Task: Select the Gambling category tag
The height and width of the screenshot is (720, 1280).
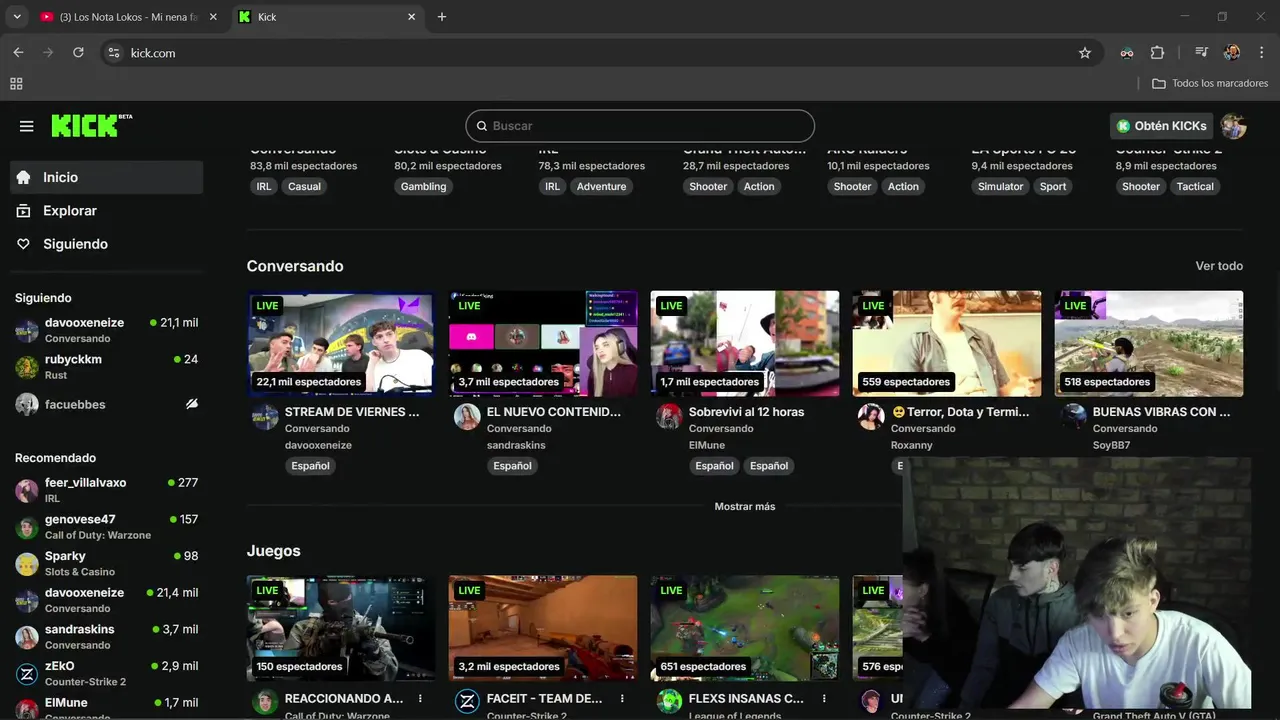Action: pyautogui.click(x=423, y=187)
